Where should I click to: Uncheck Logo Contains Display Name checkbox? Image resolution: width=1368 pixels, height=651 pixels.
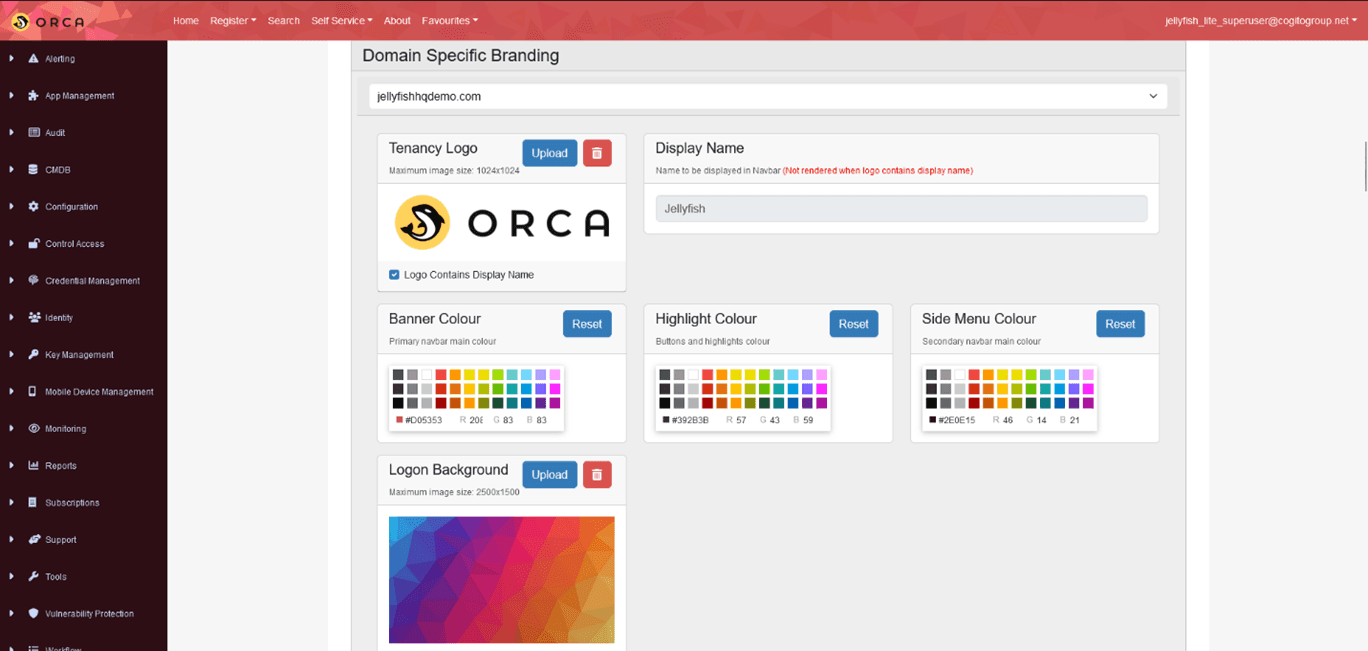click(394, 275)
